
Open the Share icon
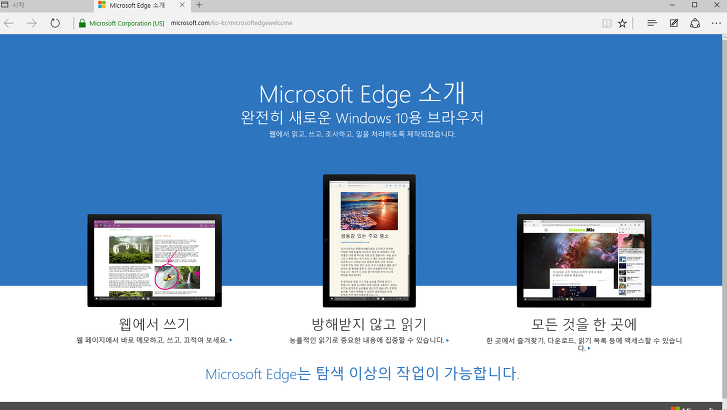tap(695, 23)
